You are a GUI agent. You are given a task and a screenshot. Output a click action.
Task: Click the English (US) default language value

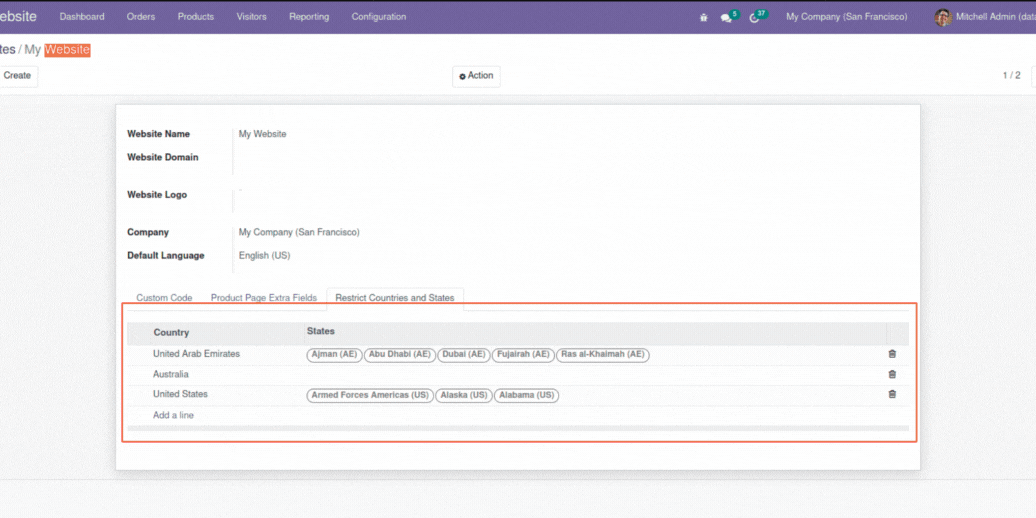(264, 256)
